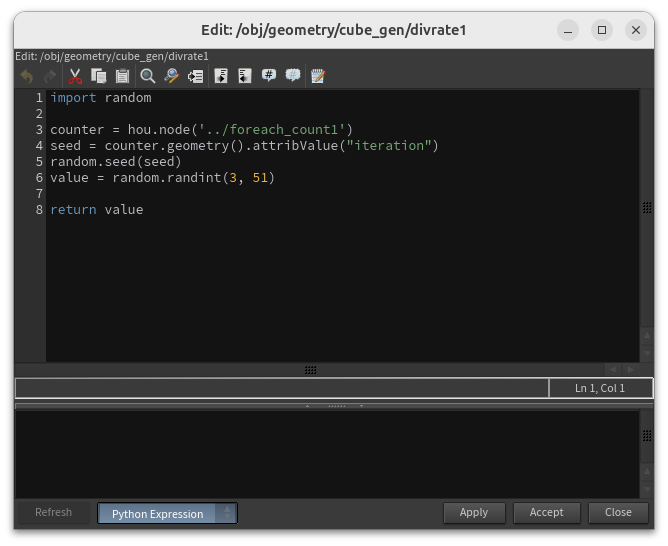The width and height of the screenshot is (668, 546).
Task: Click the lower output pane area
Action: pyautogui.click(x=327, y=454)
